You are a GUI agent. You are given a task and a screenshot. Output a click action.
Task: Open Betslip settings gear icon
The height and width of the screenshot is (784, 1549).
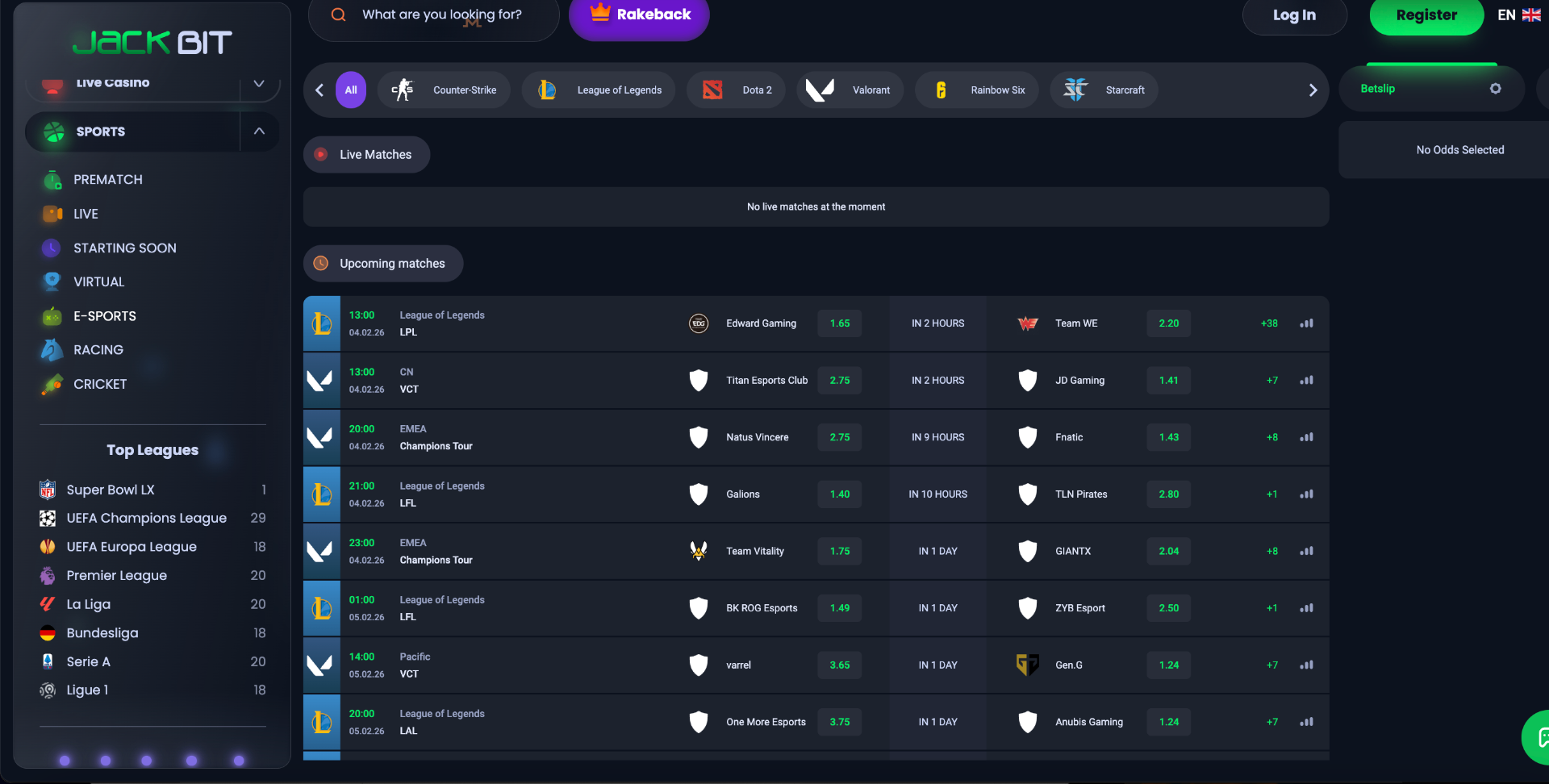pyautogui.click(x=1495, y=89)
